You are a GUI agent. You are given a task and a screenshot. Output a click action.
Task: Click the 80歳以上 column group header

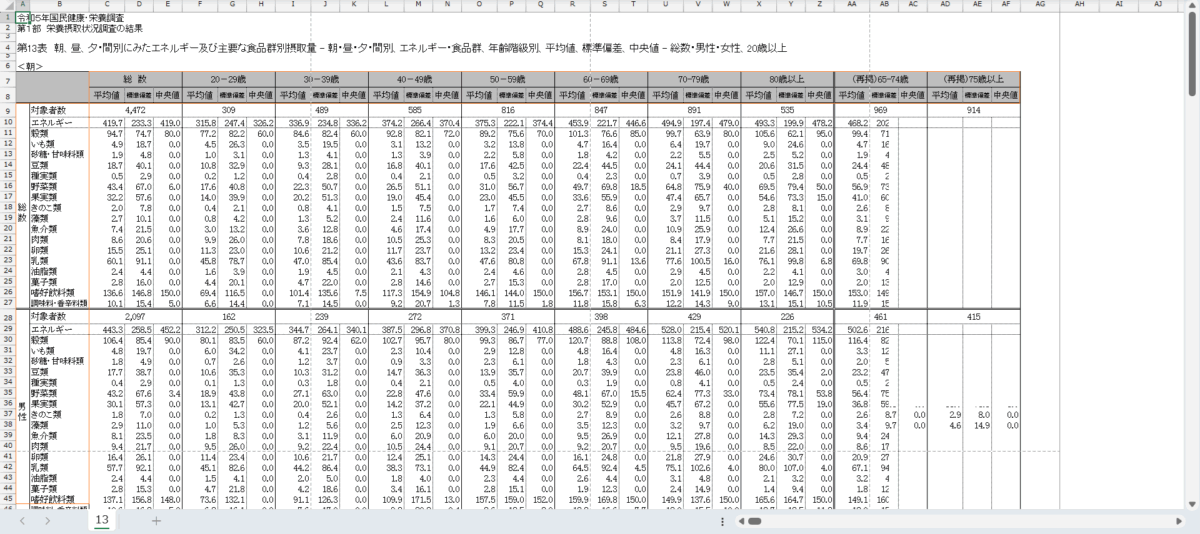click(784, 79)
